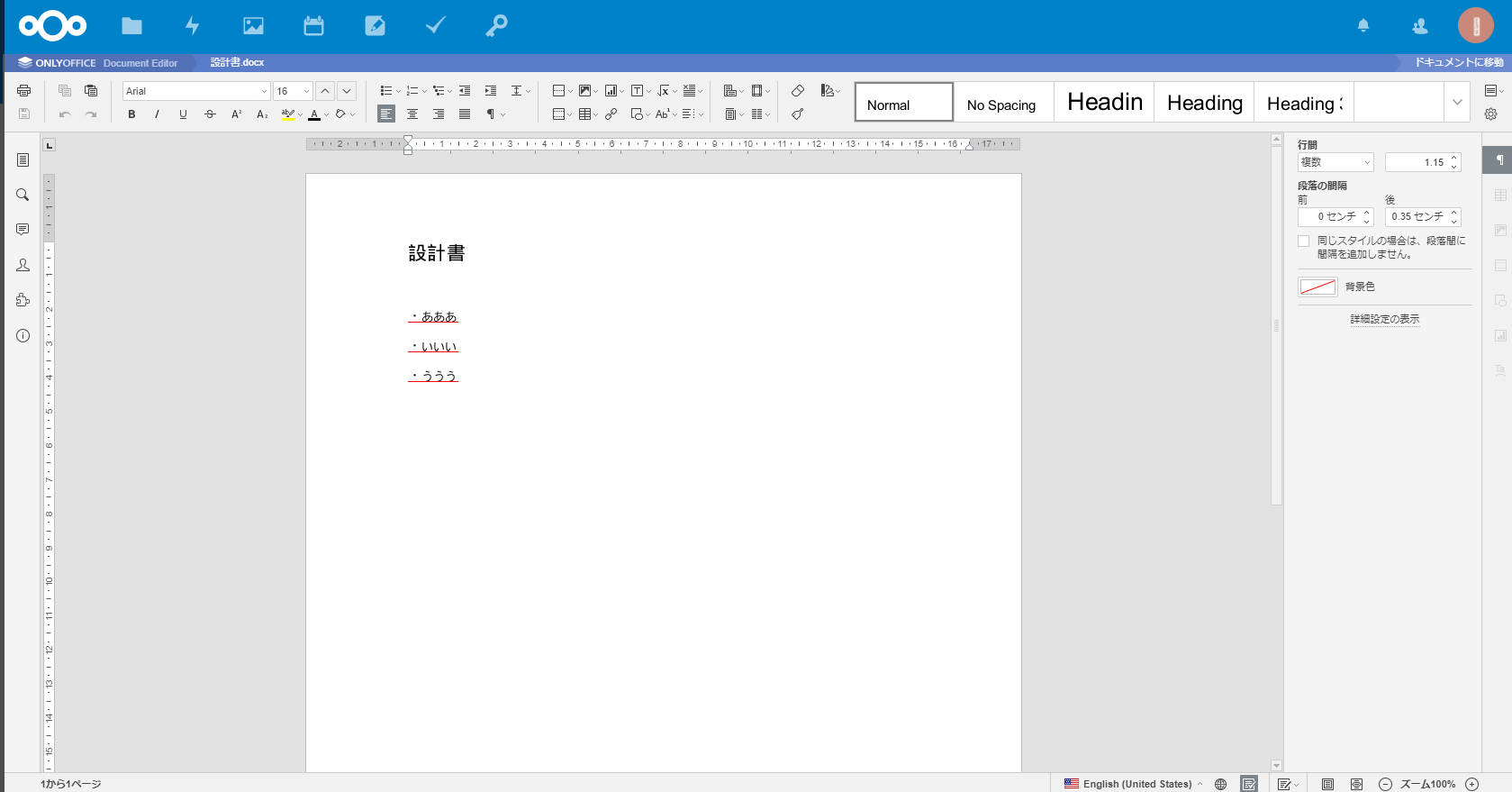Open Nextcloud Files app
This screenshot has height=792, width=1512.
(x=131, y=26)
